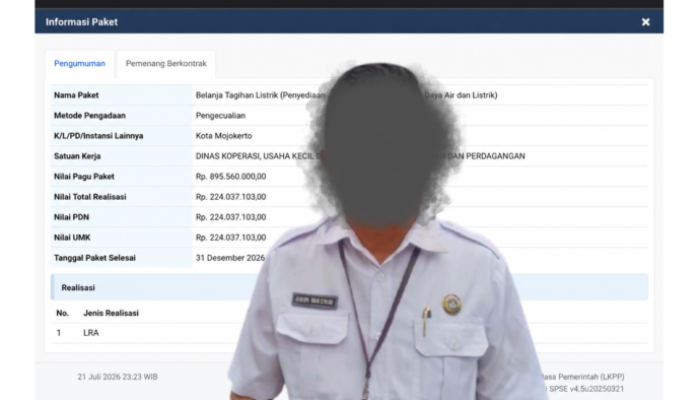Select the Nilai PDN label
Screen dimensions: 700x400
coord(71,217)
